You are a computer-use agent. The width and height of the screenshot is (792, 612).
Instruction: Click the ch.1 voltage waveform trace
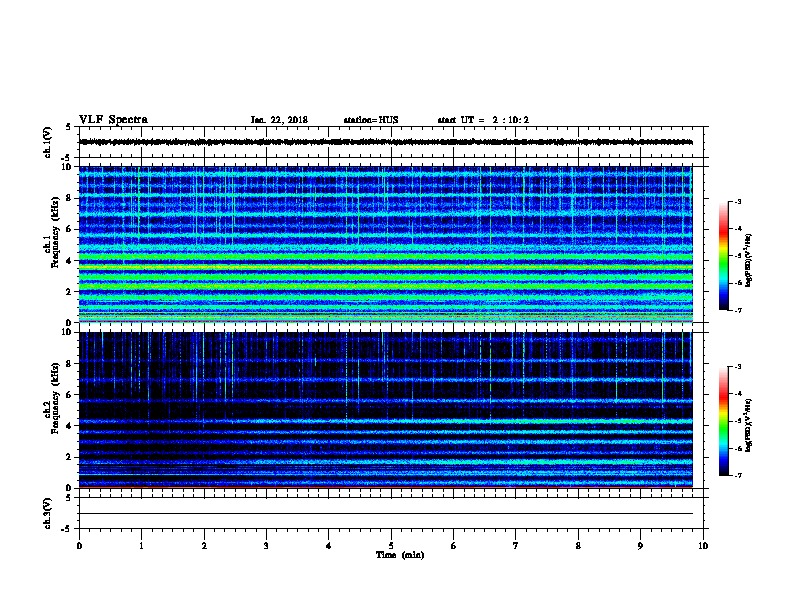386,142
